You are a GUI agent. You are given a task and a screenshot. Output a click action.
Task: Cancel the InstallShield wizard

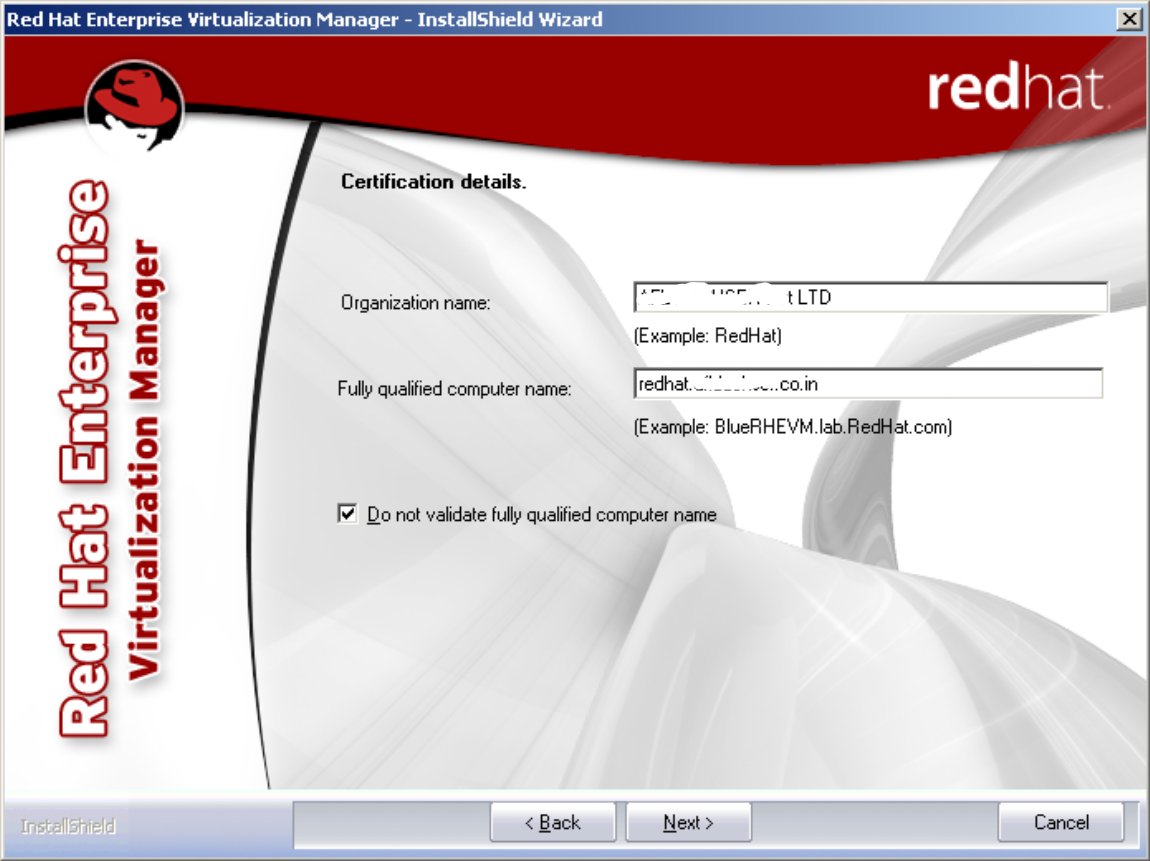pos(1061,822)
